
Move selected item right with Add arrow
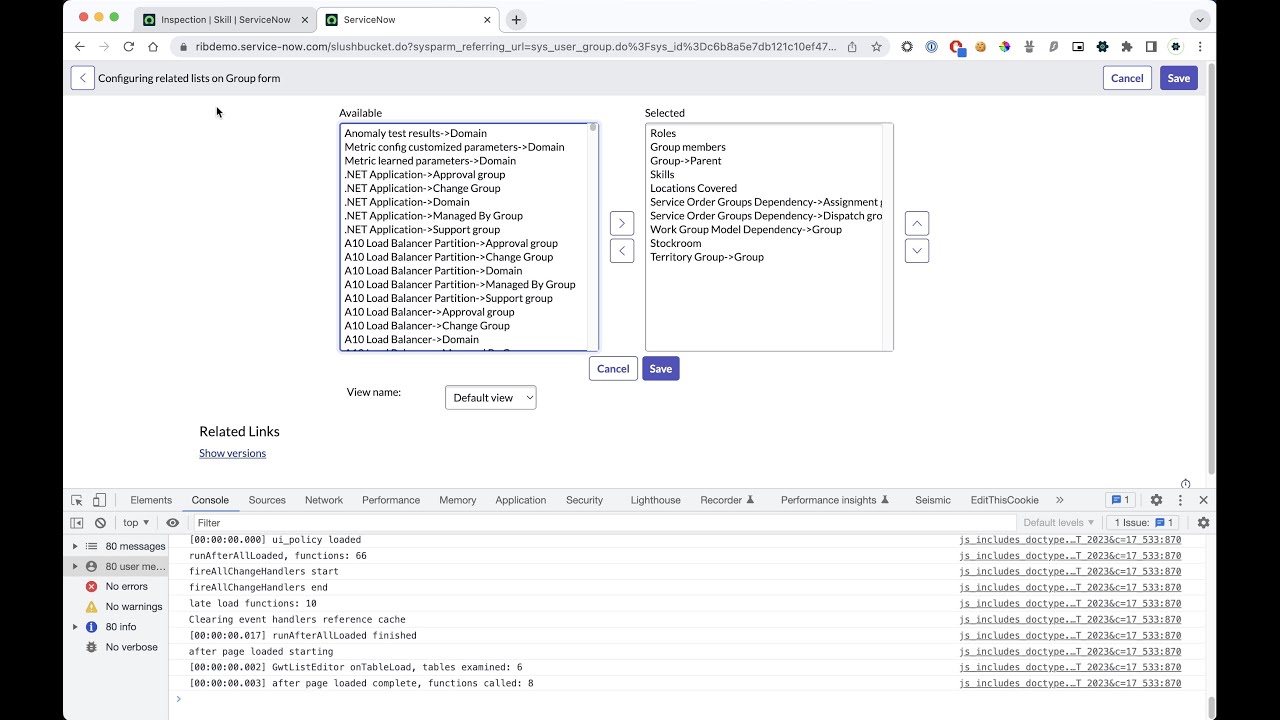click(x=622, y=223)
